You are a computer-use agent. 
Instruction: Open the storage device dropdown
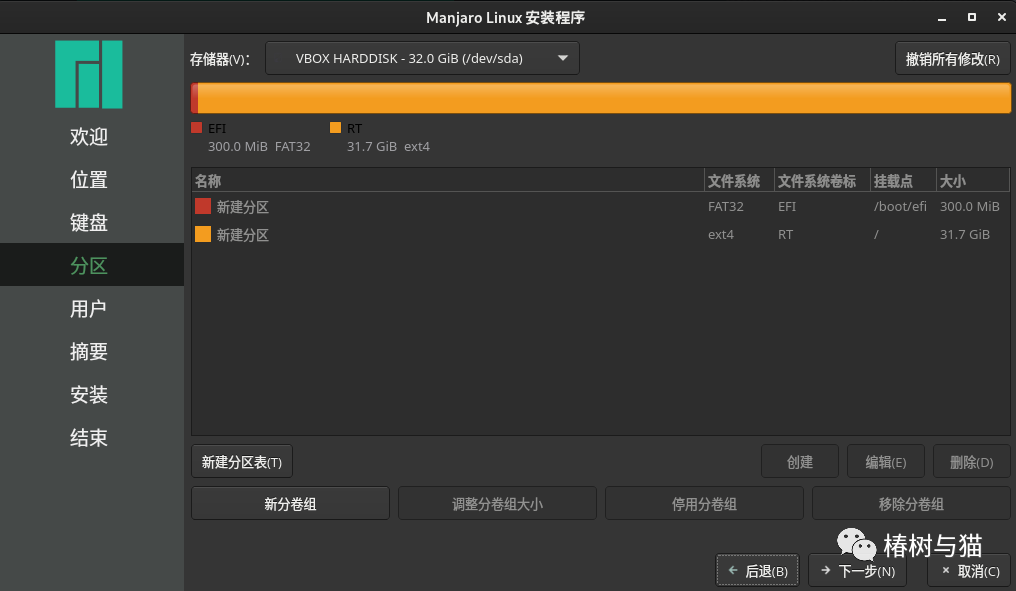[422, 58]
